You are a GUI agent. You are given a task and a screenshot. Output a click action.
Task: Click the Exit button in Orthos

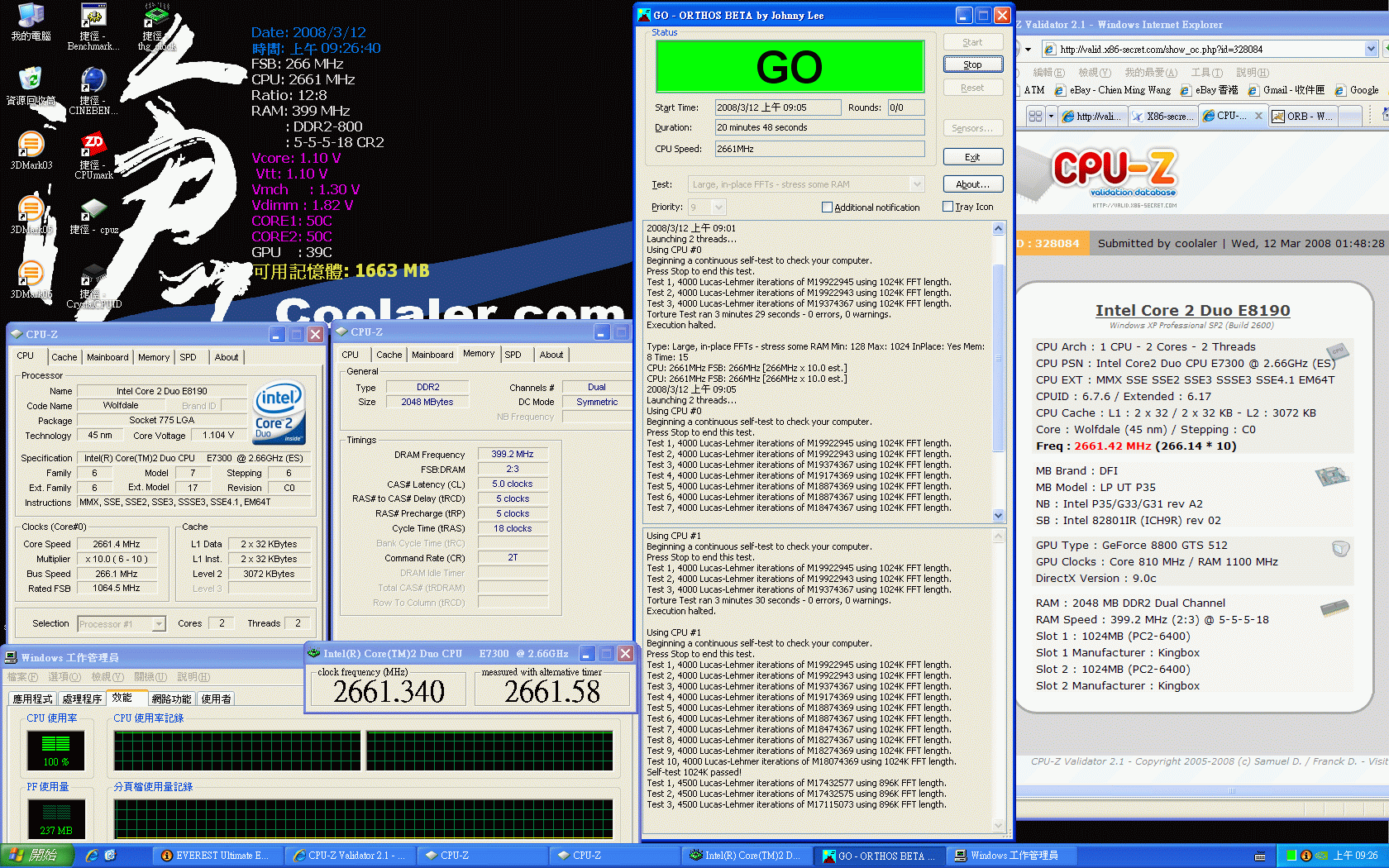972,157
